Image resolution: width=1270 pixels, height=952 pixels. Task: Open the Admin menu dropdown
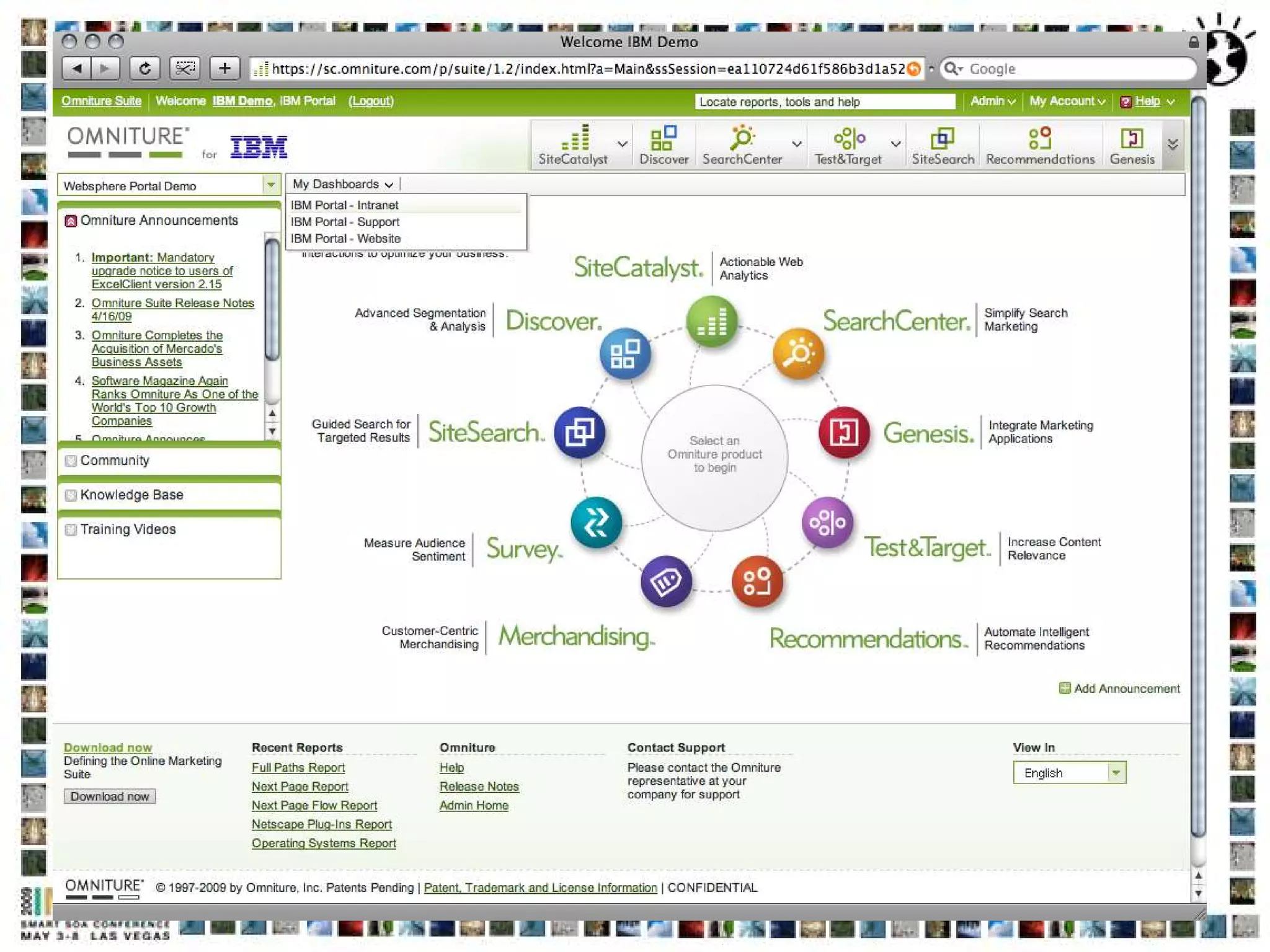coord(993,101)
